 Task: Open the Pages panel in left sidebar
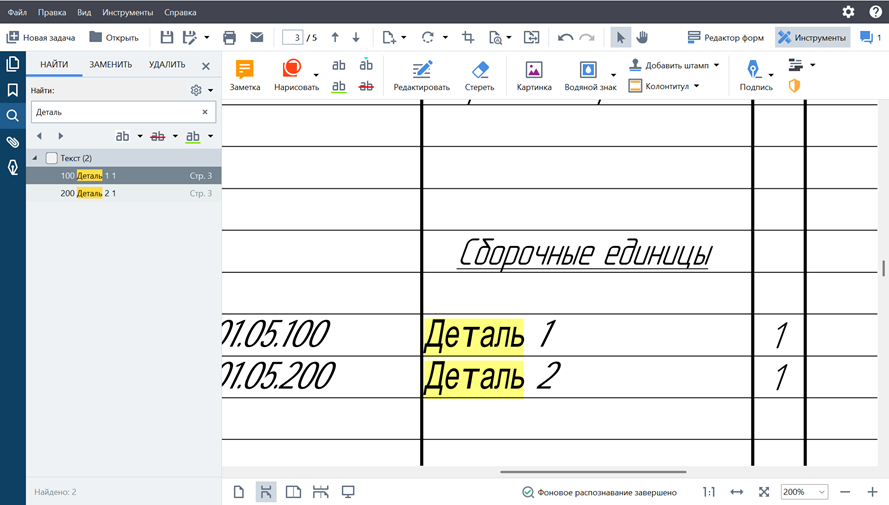12,64
